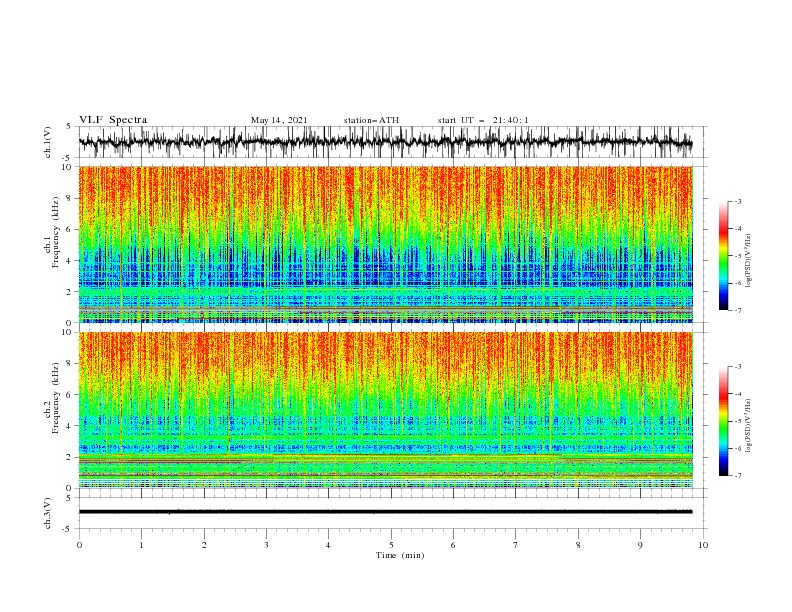Click the ch.1 Frequency (kHz) axis label
The image size is (792, 612).
52,233
